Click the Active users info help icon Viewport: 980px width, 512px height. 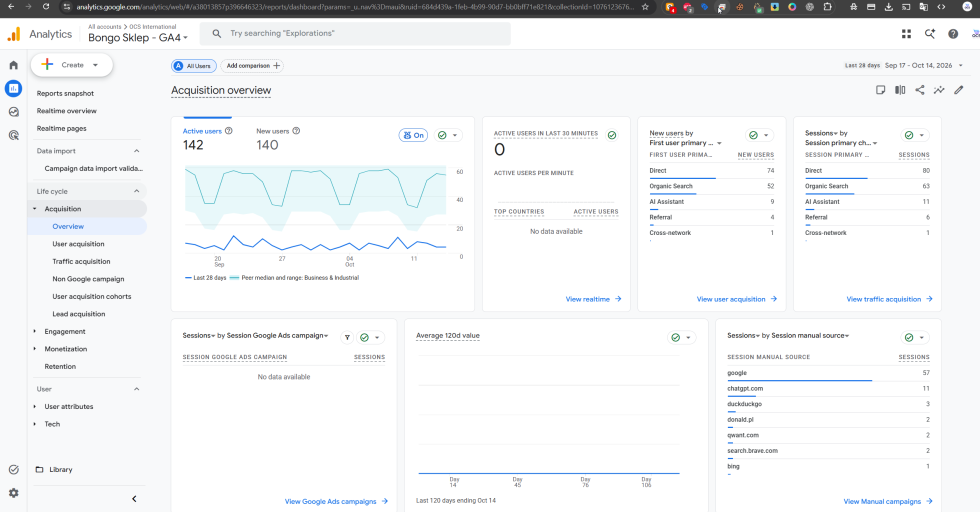tap(229, 131)
